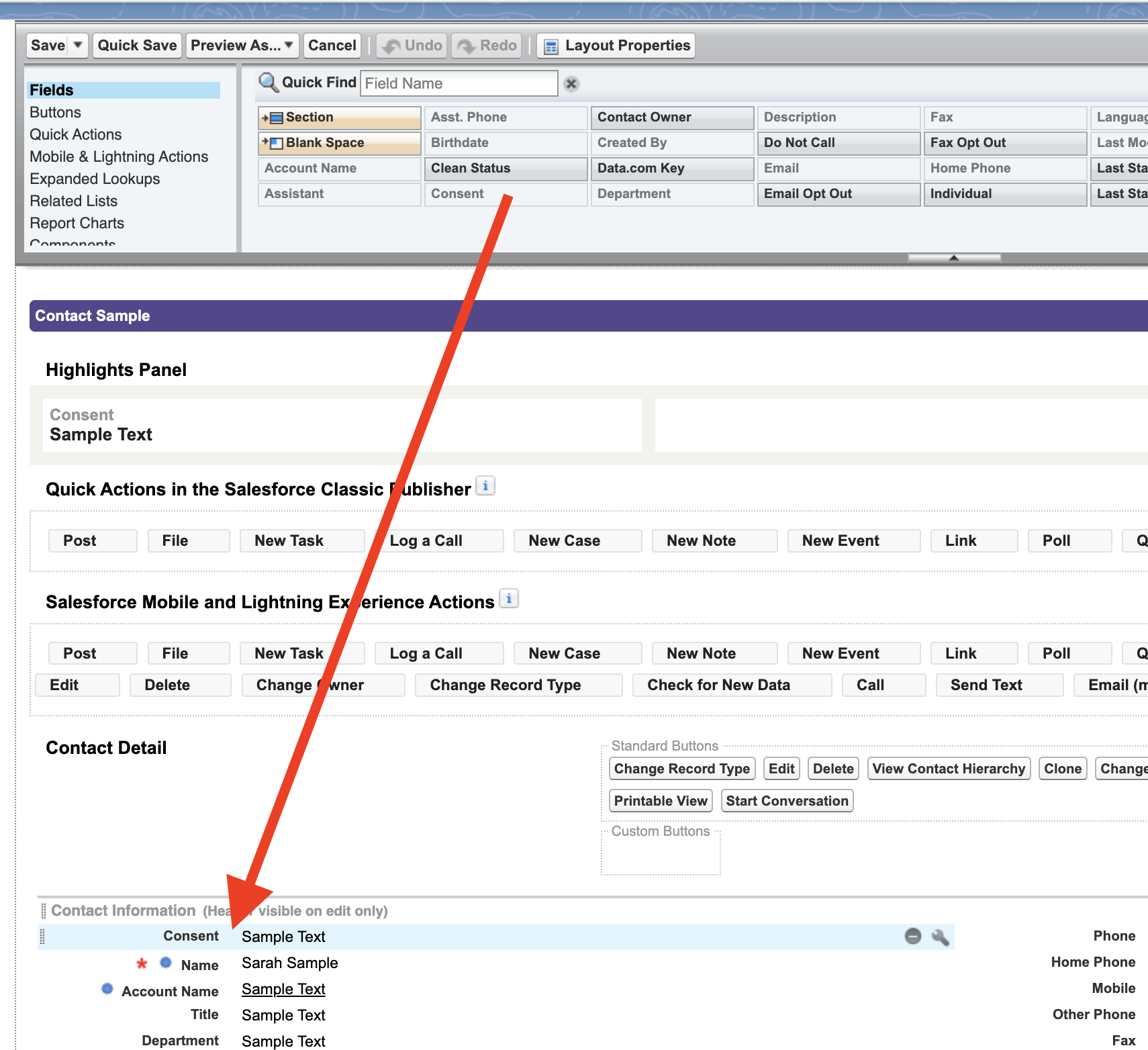Select the Fax Opt Out palette field
The height and width of the screenshot is (1050, 1148).
(1006, 143)
